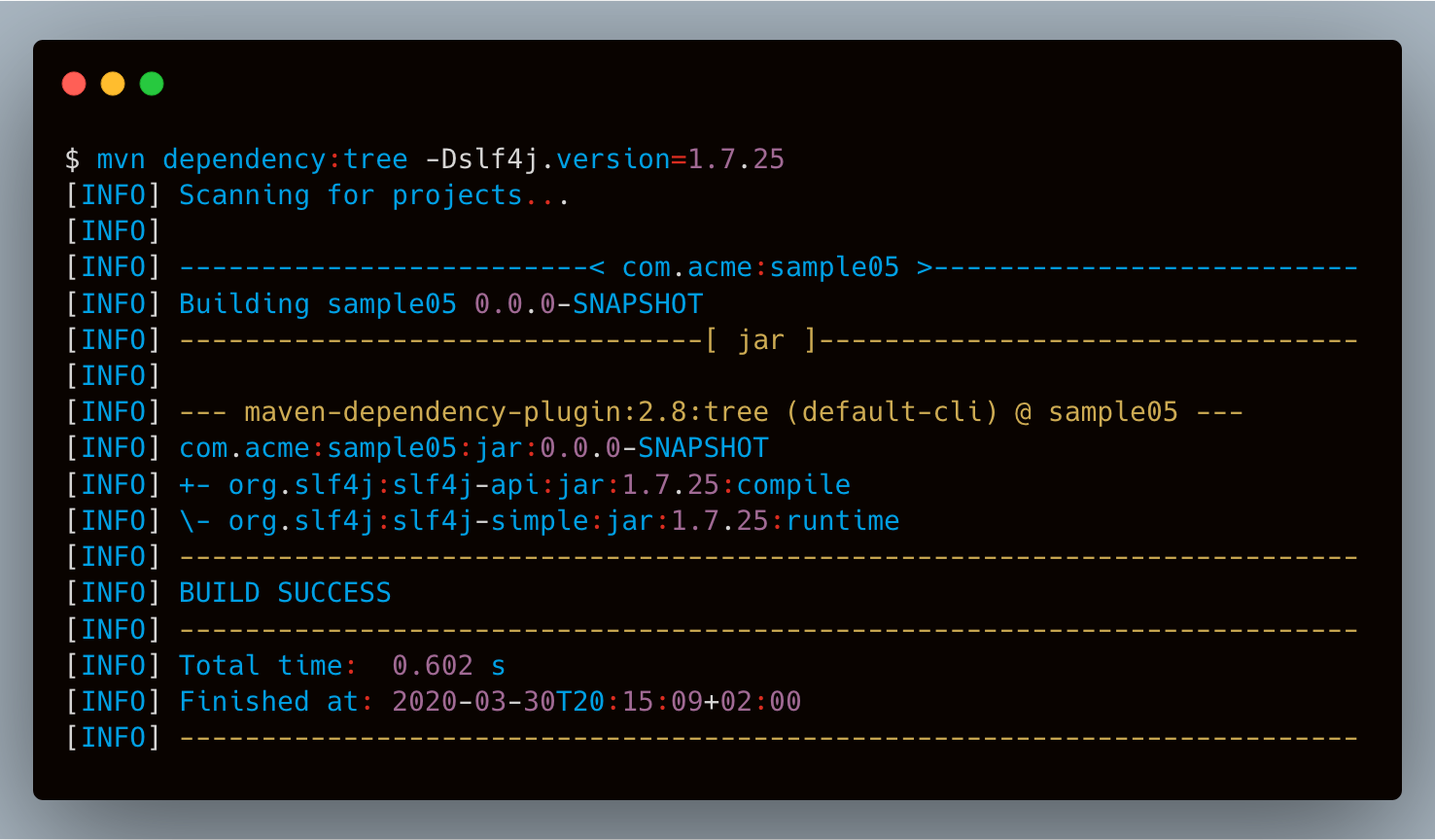
Task: Click the slf4j-api compile dependency entry
Action: tap(539, 485)
